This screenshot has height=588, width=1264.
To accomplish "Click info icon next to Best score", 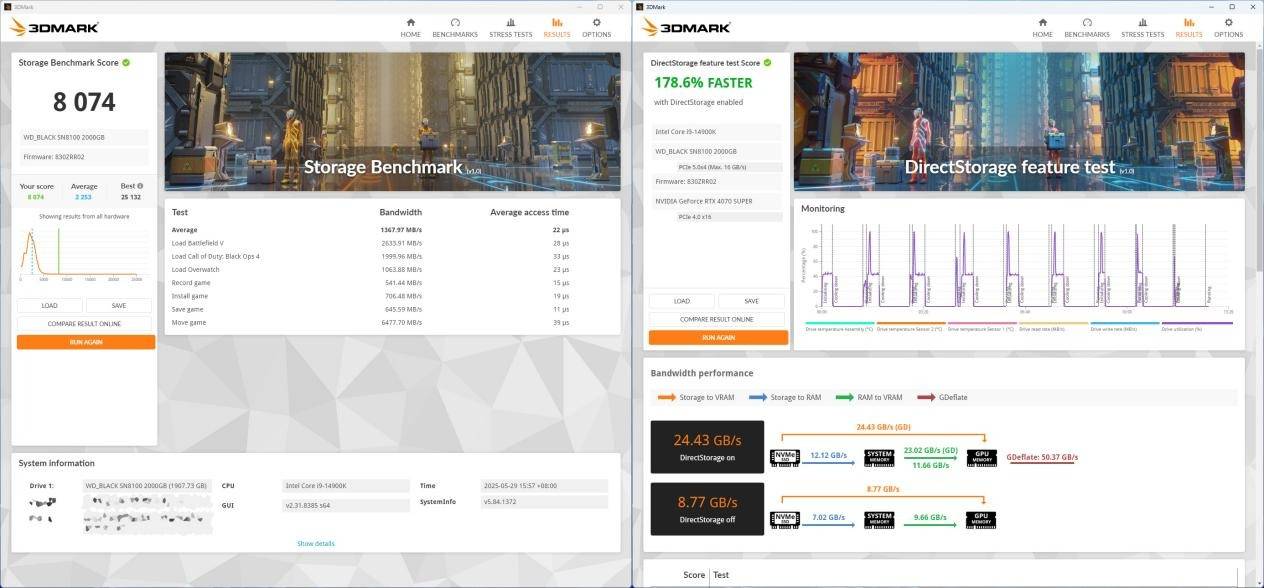I will 140,186.
